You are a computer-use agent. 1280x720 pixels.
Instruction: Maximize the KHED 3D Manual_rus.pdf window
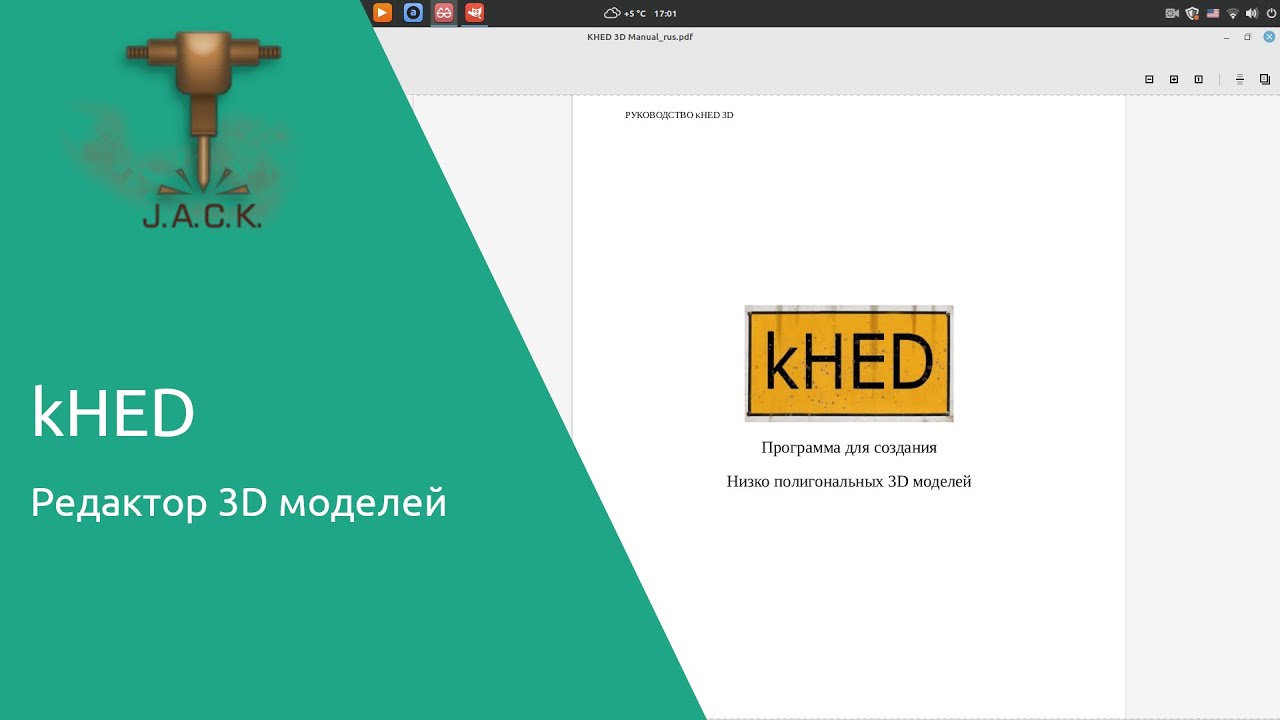(x=1247, y=37)
